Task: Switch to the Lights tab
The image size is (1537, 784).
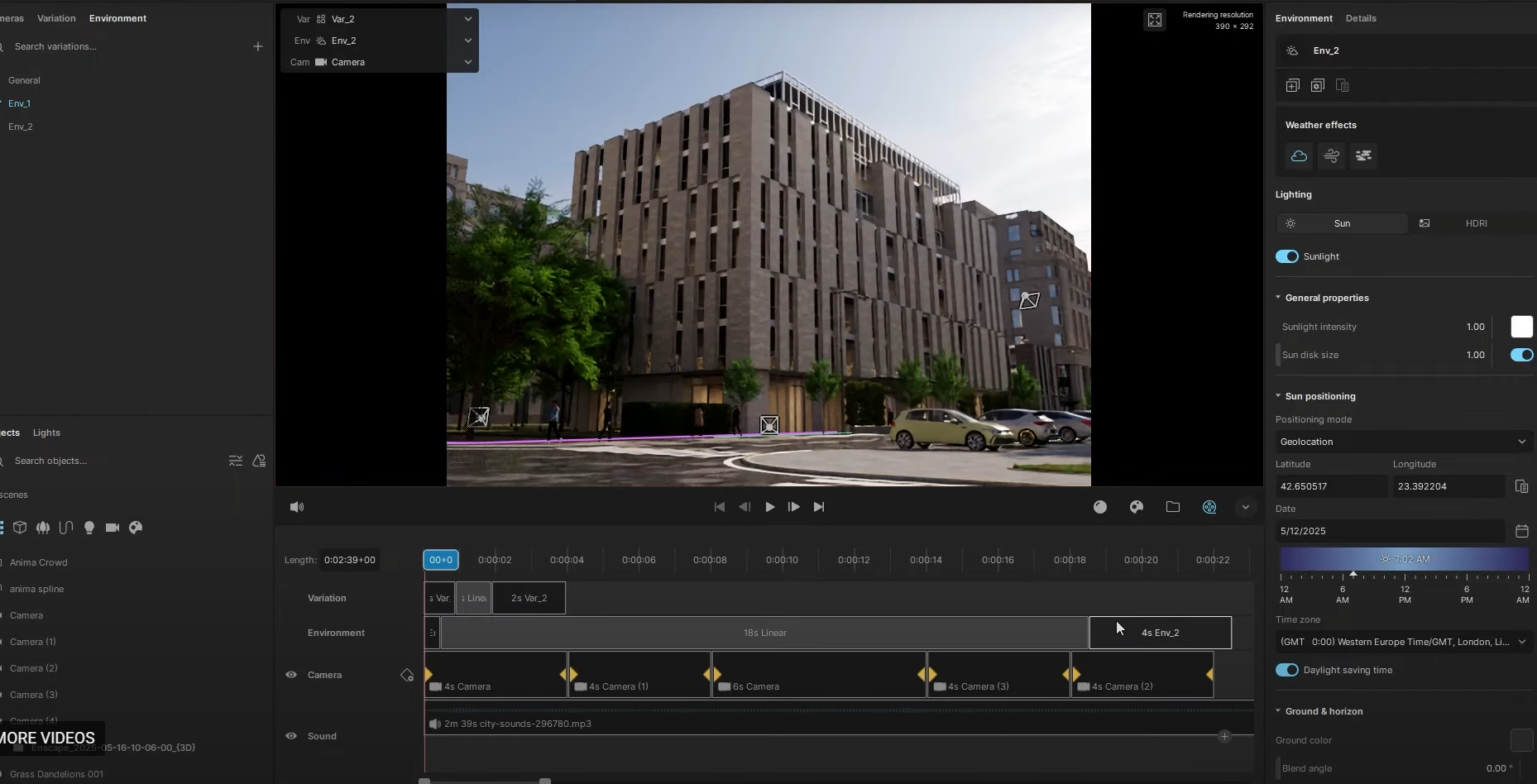Action: (x=46, y=433)
